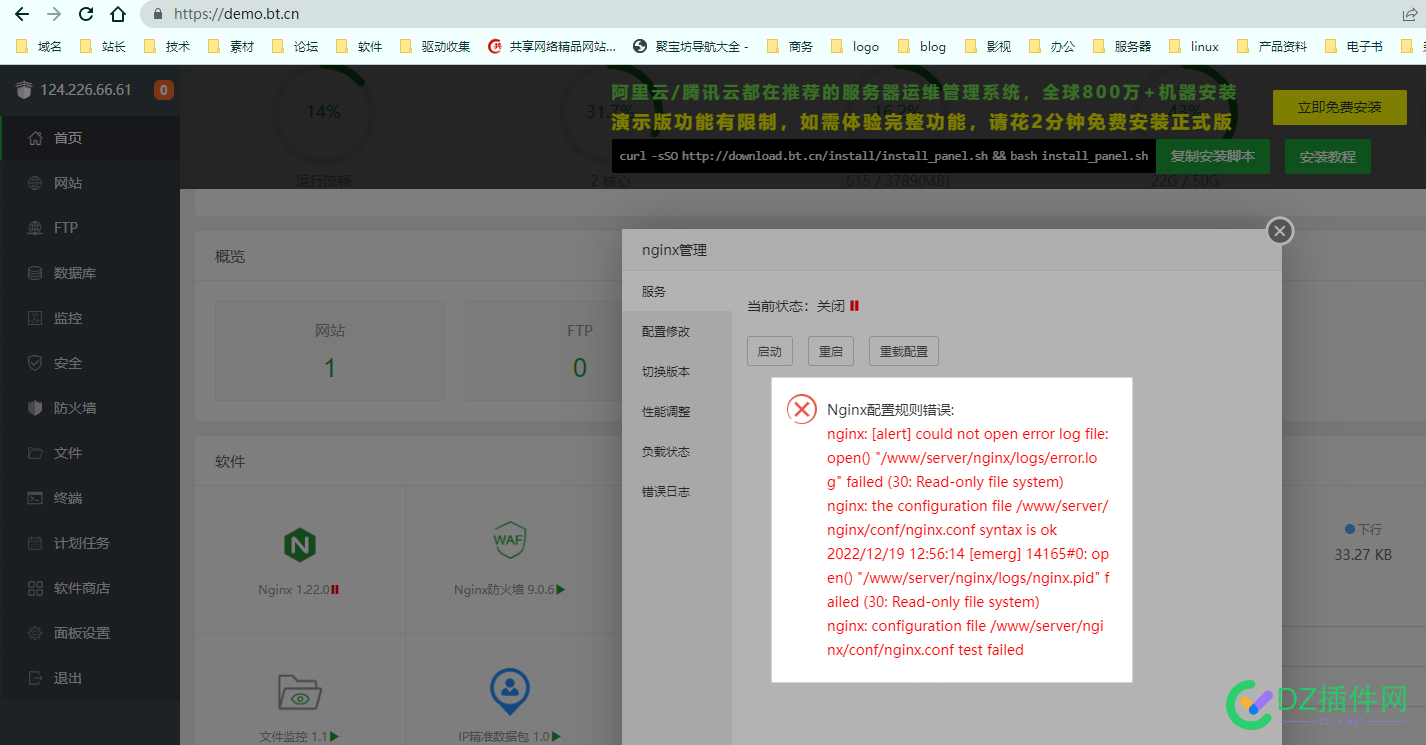The image size is (1426, 745).
Task: Open 计划任务 in sidebar
Action: pyautogui.click(x=90, y=543)
